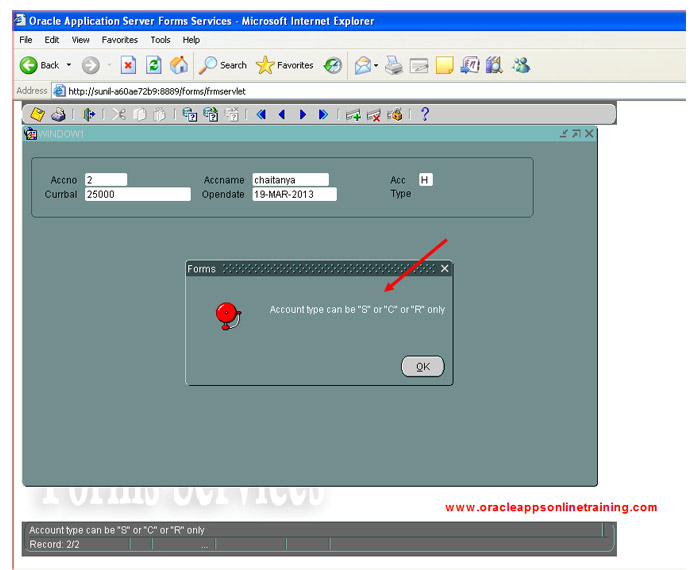Image resolution: width=700 pixels, height=570 pixels.
Task: Go to next record arrow
Action: click(x=303, y=115)
